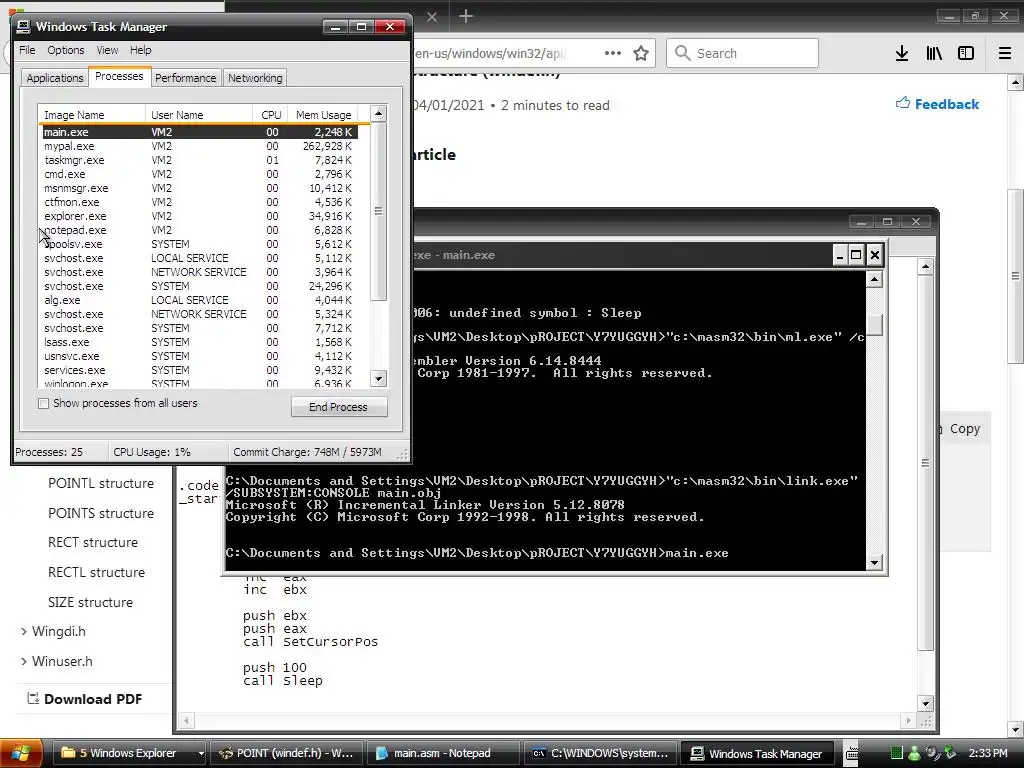
Task: Expand the Winuser.h tree node
Action: click(24, 662)
